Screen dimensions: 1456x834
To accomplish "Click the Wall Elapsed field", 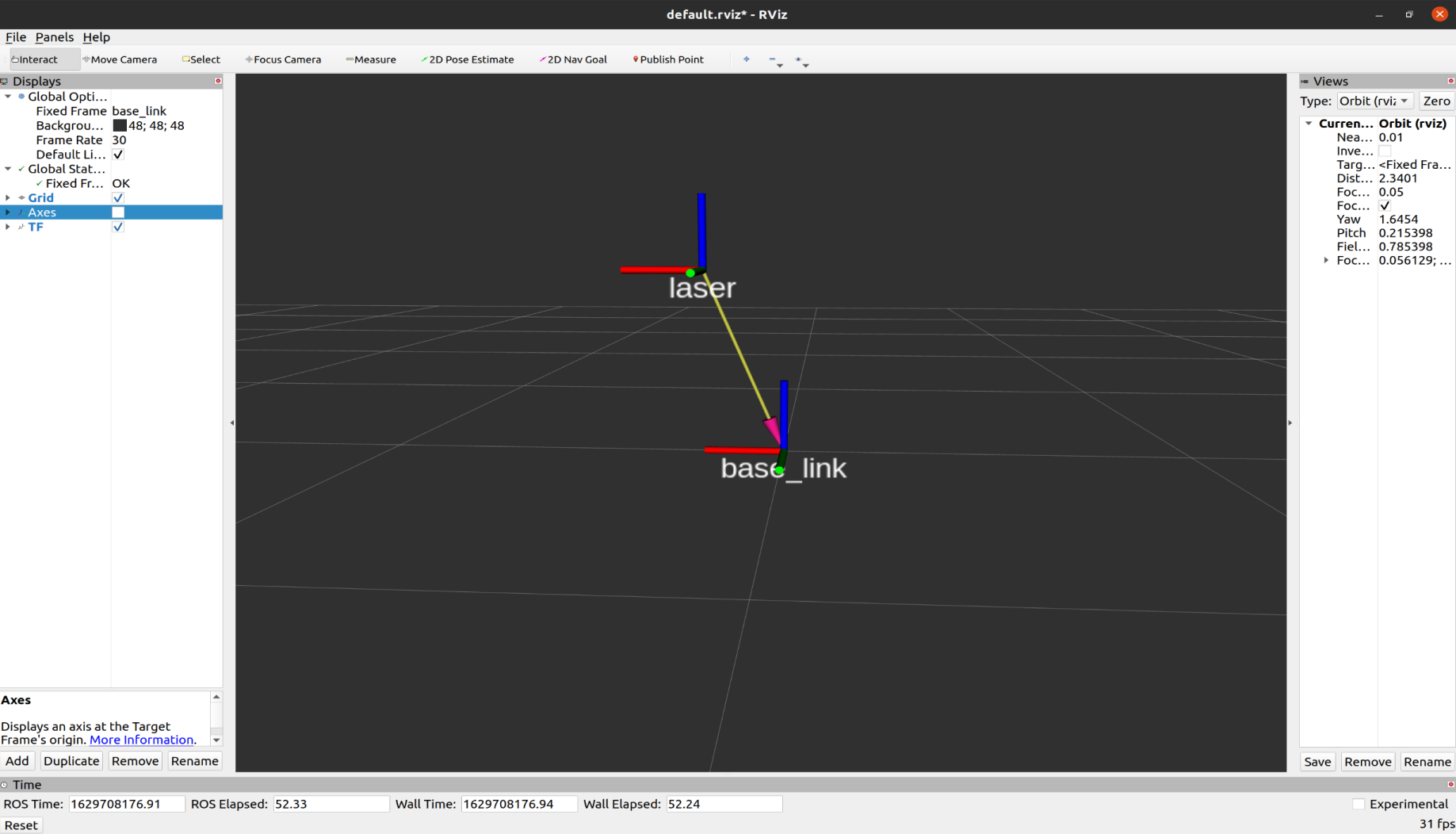I will click(724, 804).
